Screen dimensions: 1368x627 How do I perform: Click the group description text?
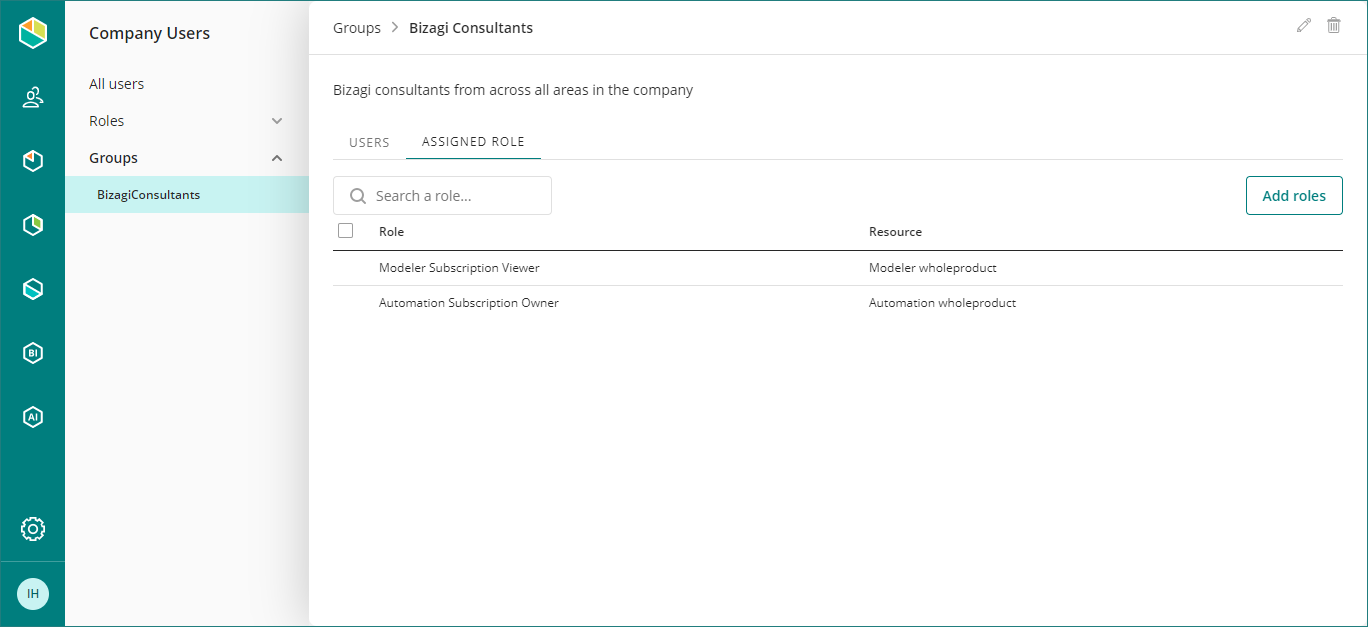(513, 90)
